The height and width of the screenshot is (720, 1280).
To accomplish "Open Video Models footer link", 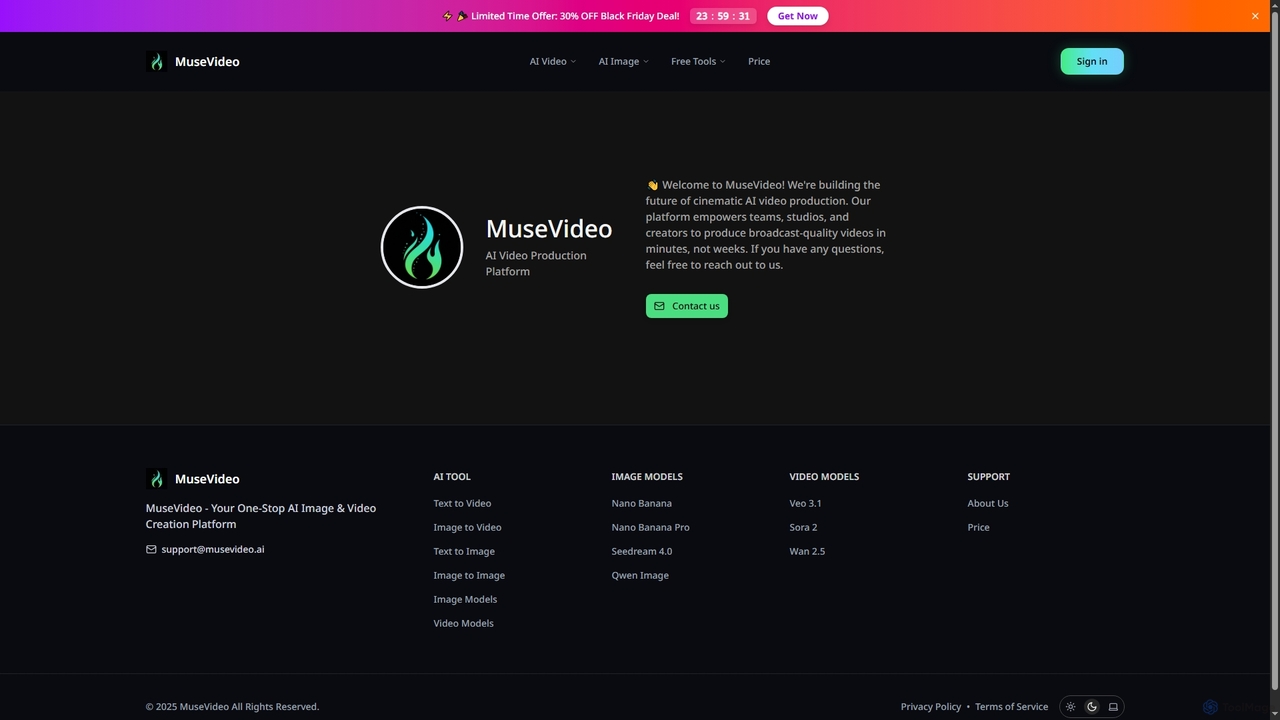I will coord(463,623).
